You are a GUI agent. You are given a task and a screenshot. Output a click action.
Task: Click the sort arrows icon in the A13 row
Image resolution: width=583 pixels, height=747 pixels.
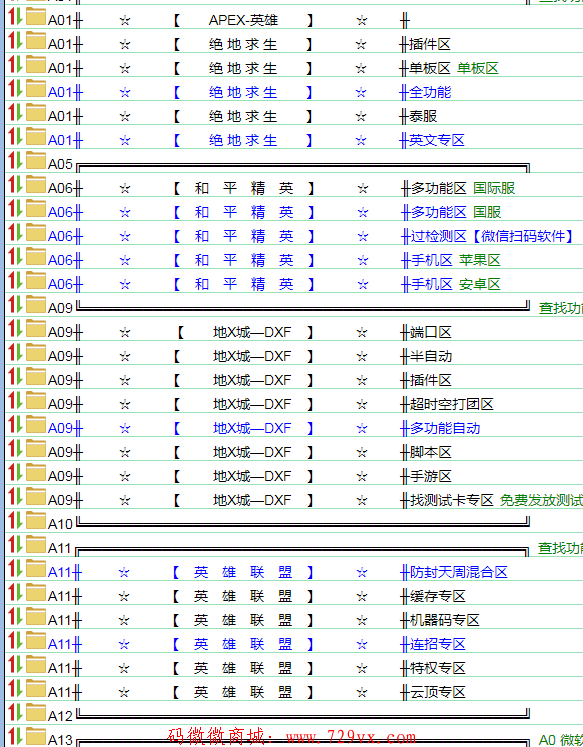[x=15, y=736]
